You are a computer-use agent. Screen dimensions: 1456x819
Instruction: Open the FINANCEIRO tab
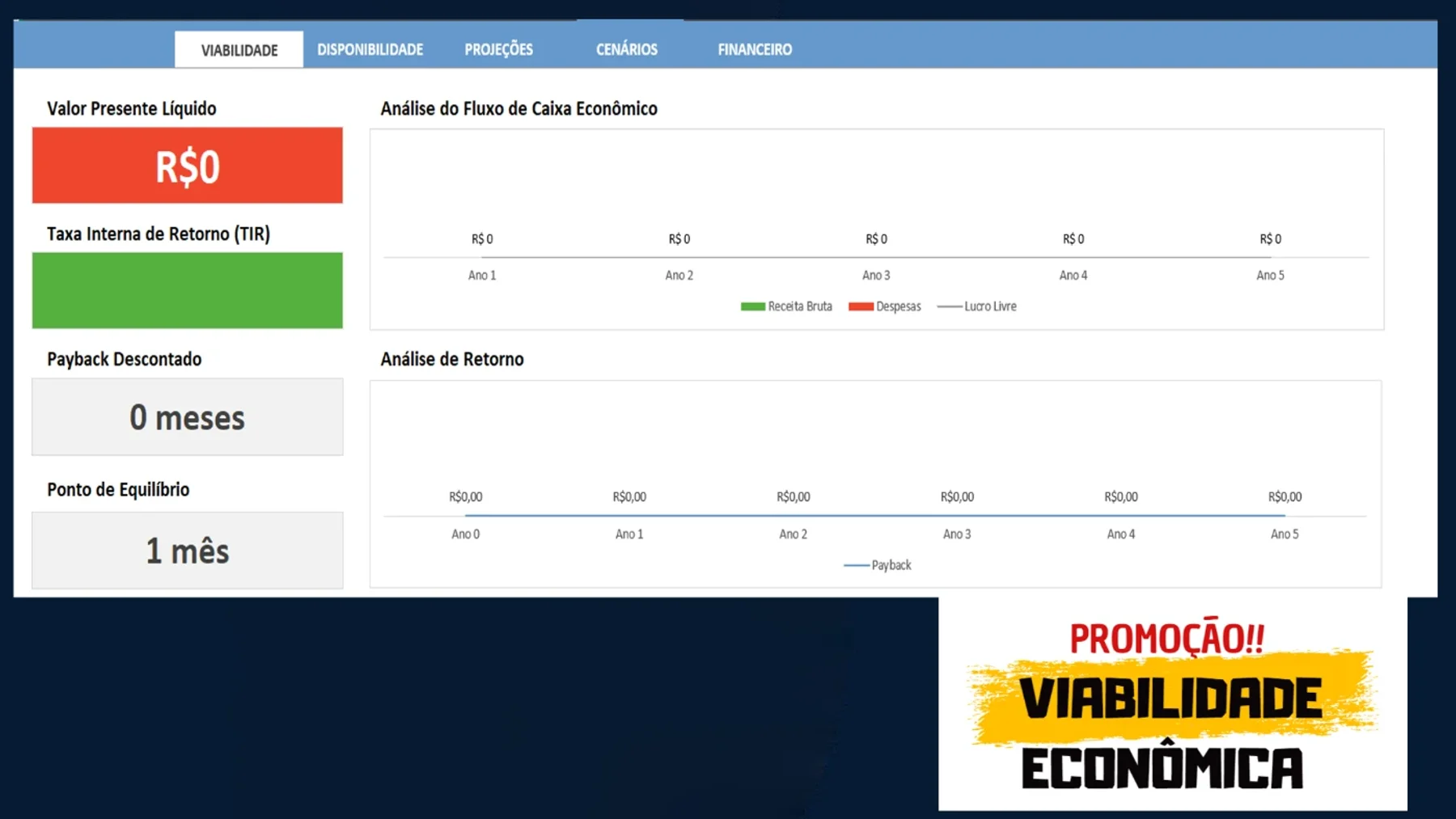[x=755, y=49]
